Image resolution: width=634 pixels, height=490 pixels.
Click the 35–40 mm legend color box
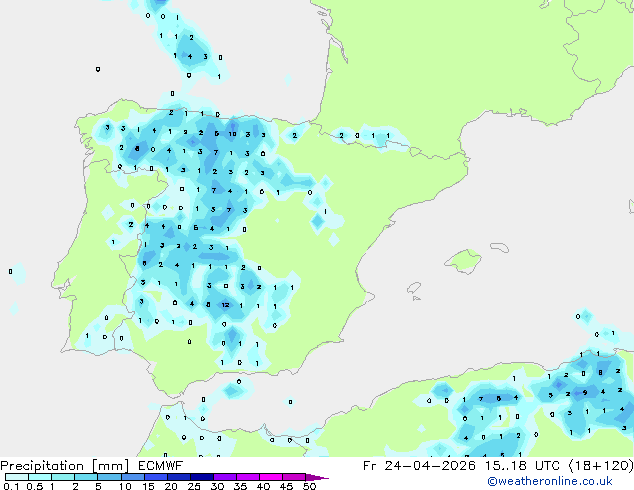[248, 477]
